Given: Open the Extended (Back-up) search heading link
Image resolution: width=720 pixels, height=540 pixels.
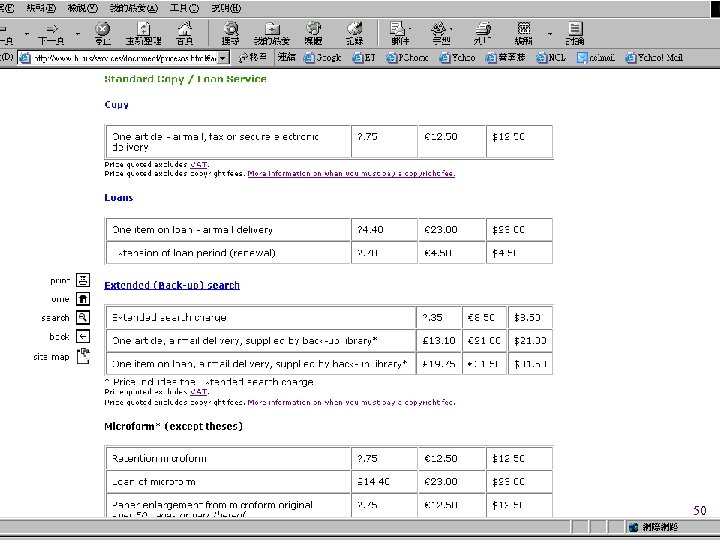Looking at the screenshot, I should tap(172, 285).
